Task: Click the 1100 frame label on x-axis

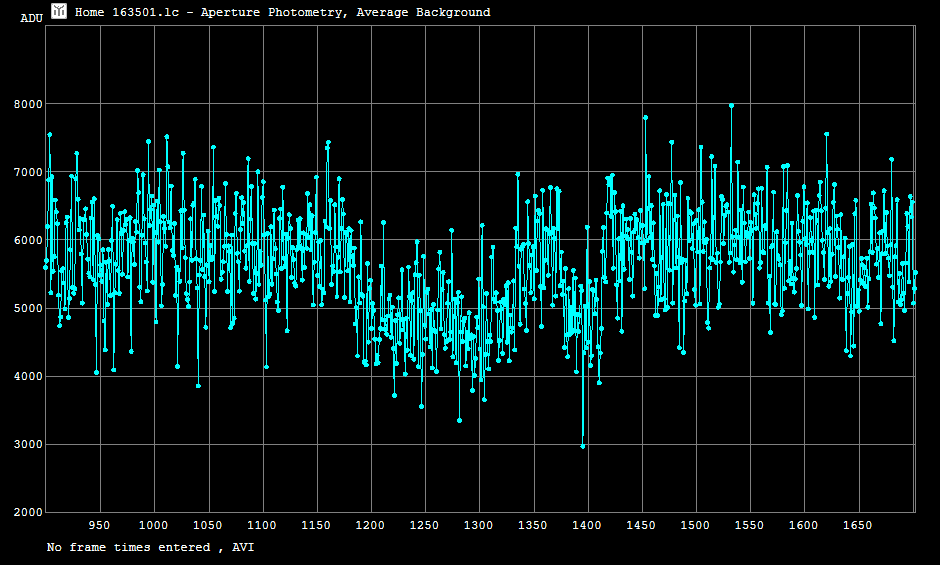Action: [x=262, y=525]
